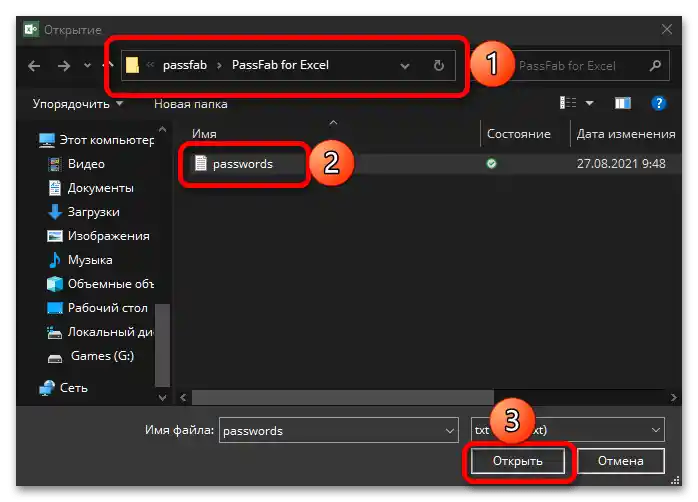The width and height of the screenshot is (698, 502).
Task: Click the green sync status checkmark
Action: tap(491, 163)
